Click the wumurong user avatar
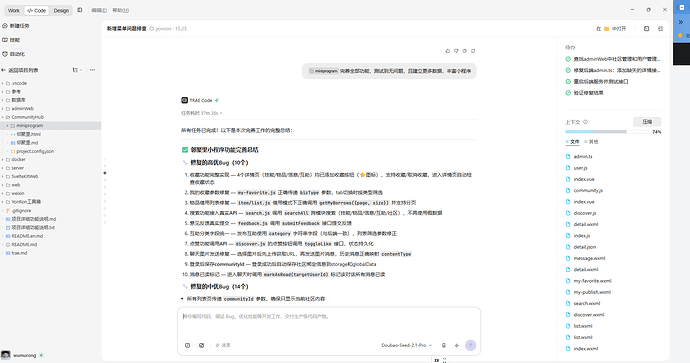 (6, 355)
